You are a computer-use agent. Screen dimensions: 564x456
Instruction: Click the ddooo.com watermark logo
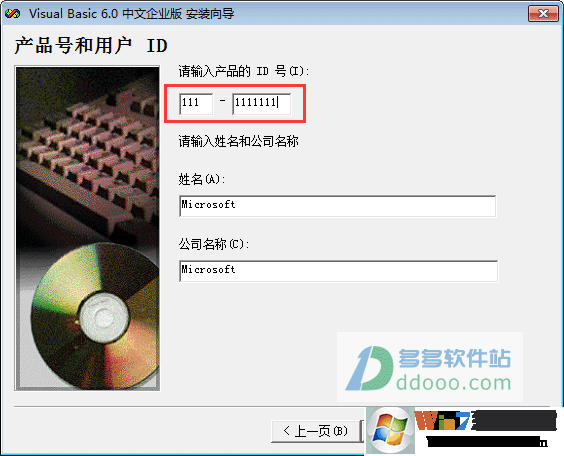pos(430,367)
